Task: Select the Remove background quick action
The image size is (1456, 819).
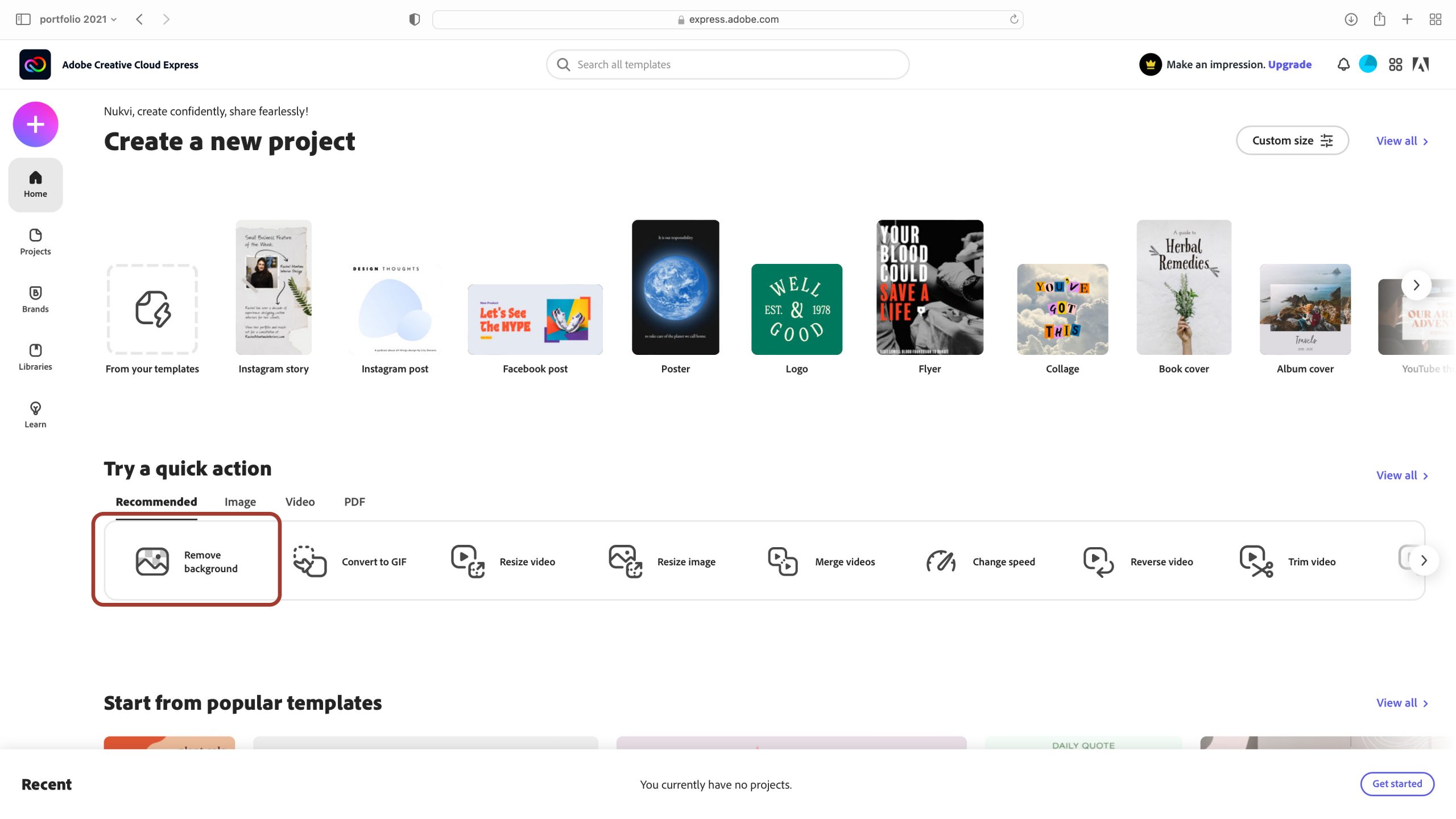Action: click(x=187, y=561)
